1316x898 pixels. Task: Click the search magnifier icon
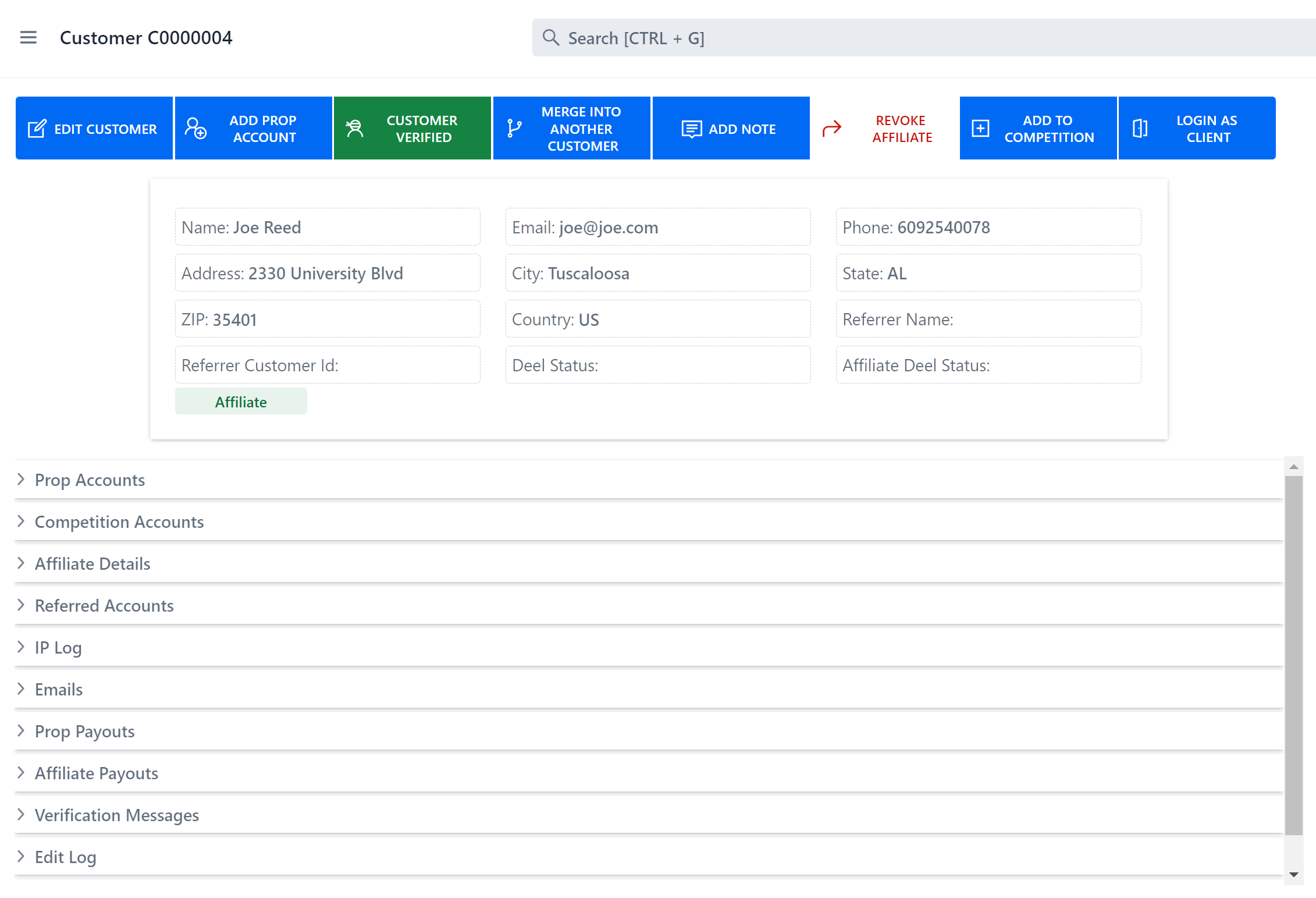pos(550,37)
